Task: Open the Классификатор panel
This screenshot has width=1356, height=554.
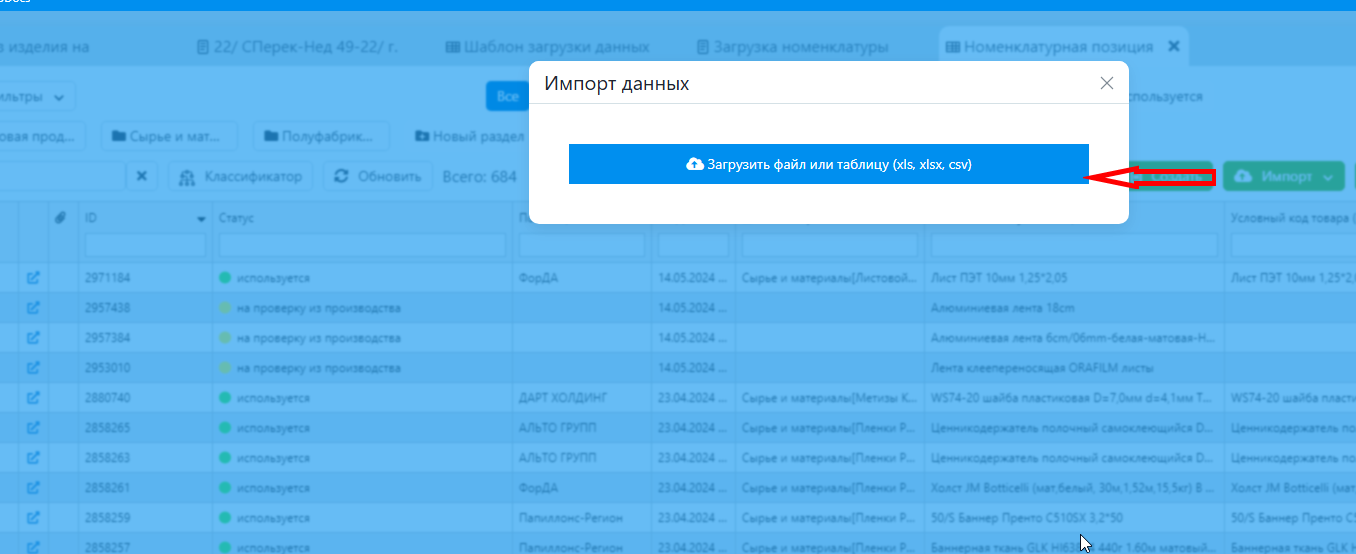Action: click(241, 176)
